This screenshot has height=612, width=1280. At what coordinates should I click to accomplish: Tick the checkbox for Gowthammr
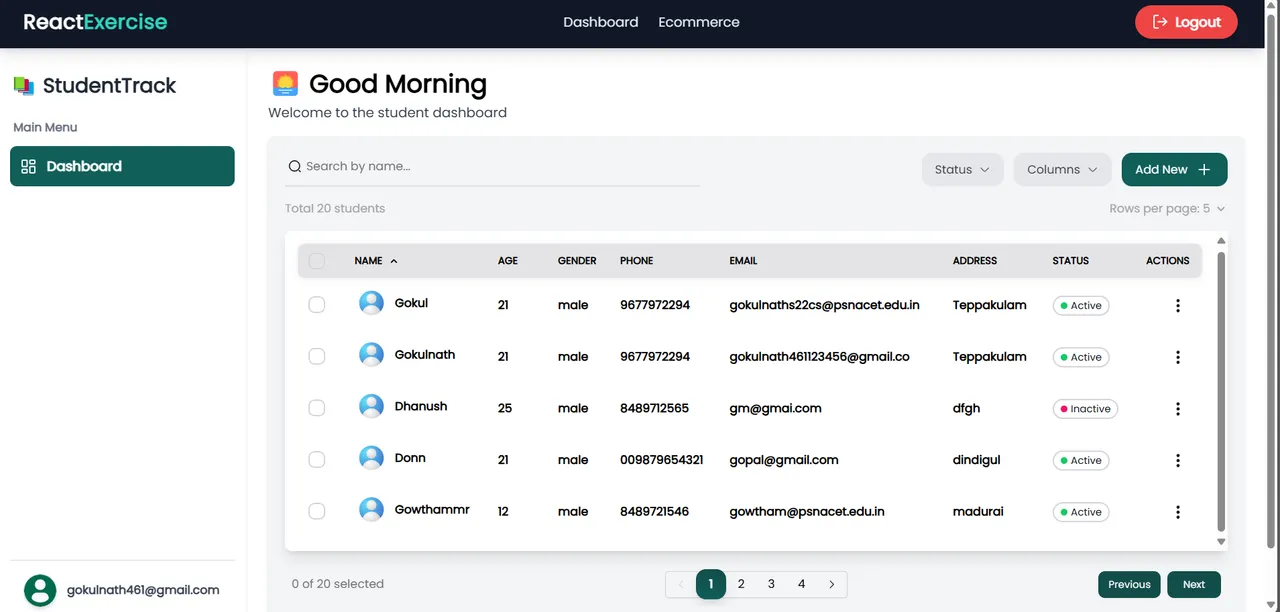[x=317, y=511]
